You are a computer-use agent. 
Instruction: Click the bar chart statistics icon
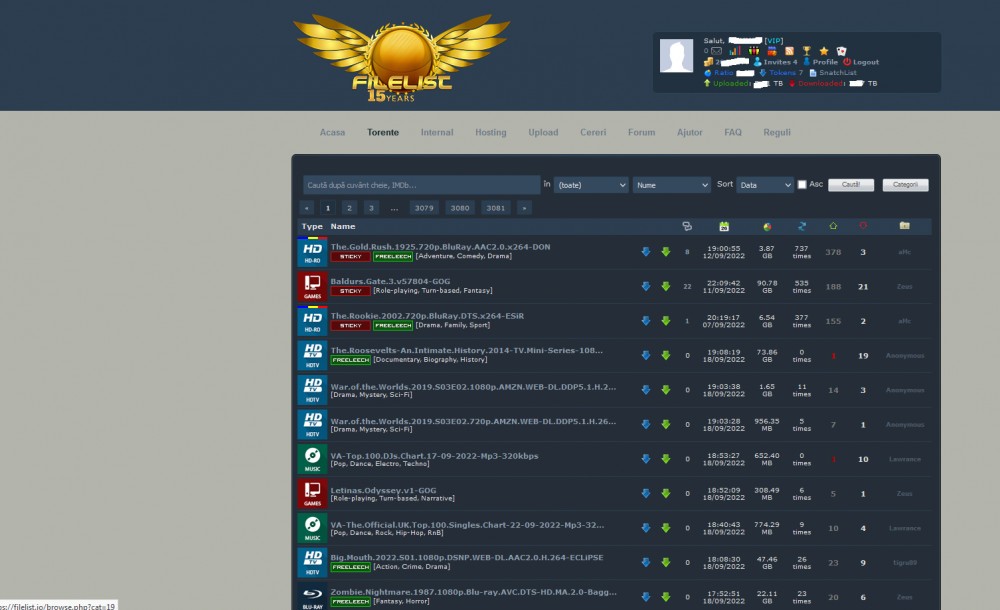click(735, 51)
